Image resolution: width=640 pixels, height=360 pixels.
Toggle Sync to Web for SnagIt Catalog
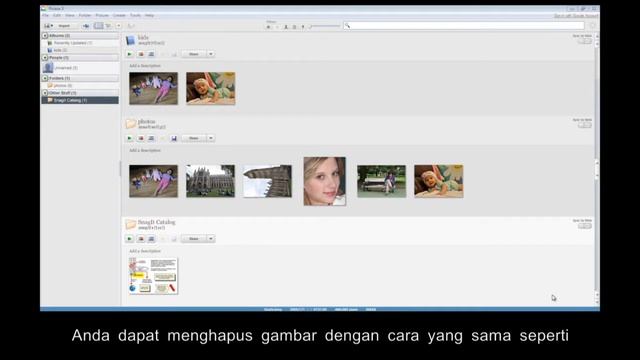point(584,226)
